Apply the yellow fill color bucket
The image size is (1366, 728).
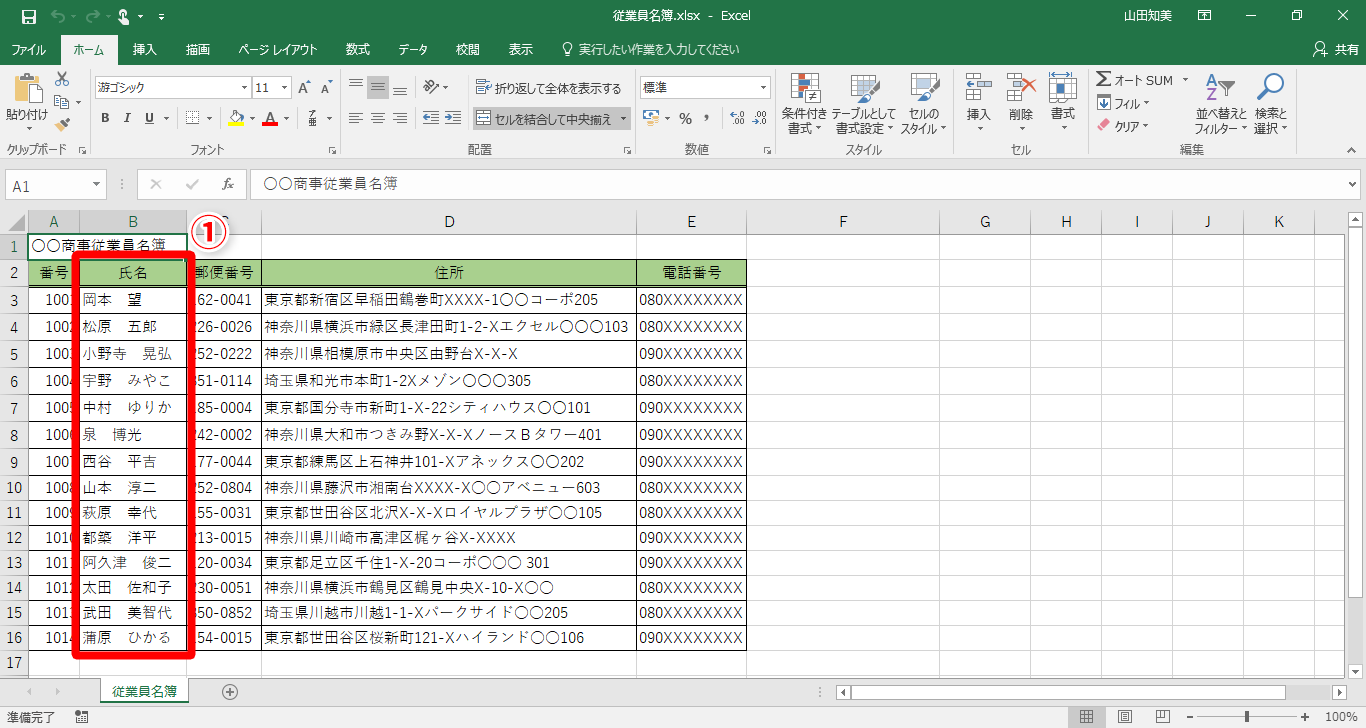pos(236,118)
